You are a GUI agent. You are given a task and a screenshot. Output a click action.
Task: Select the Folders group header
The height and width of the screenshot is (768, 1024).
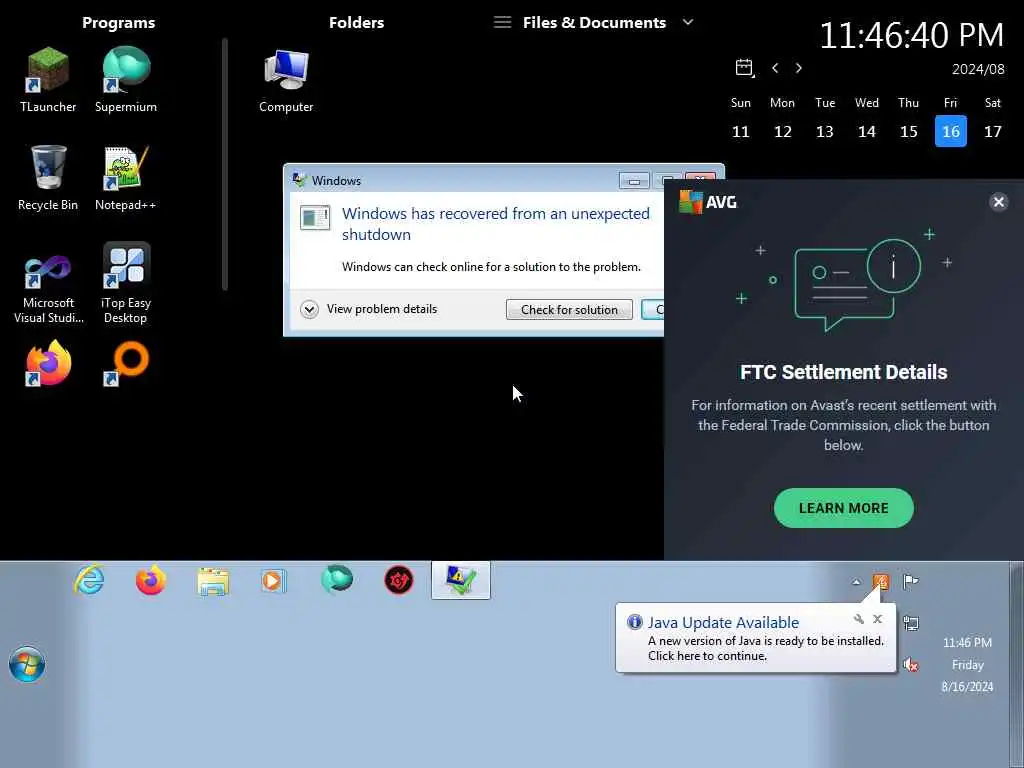(357, 22)
